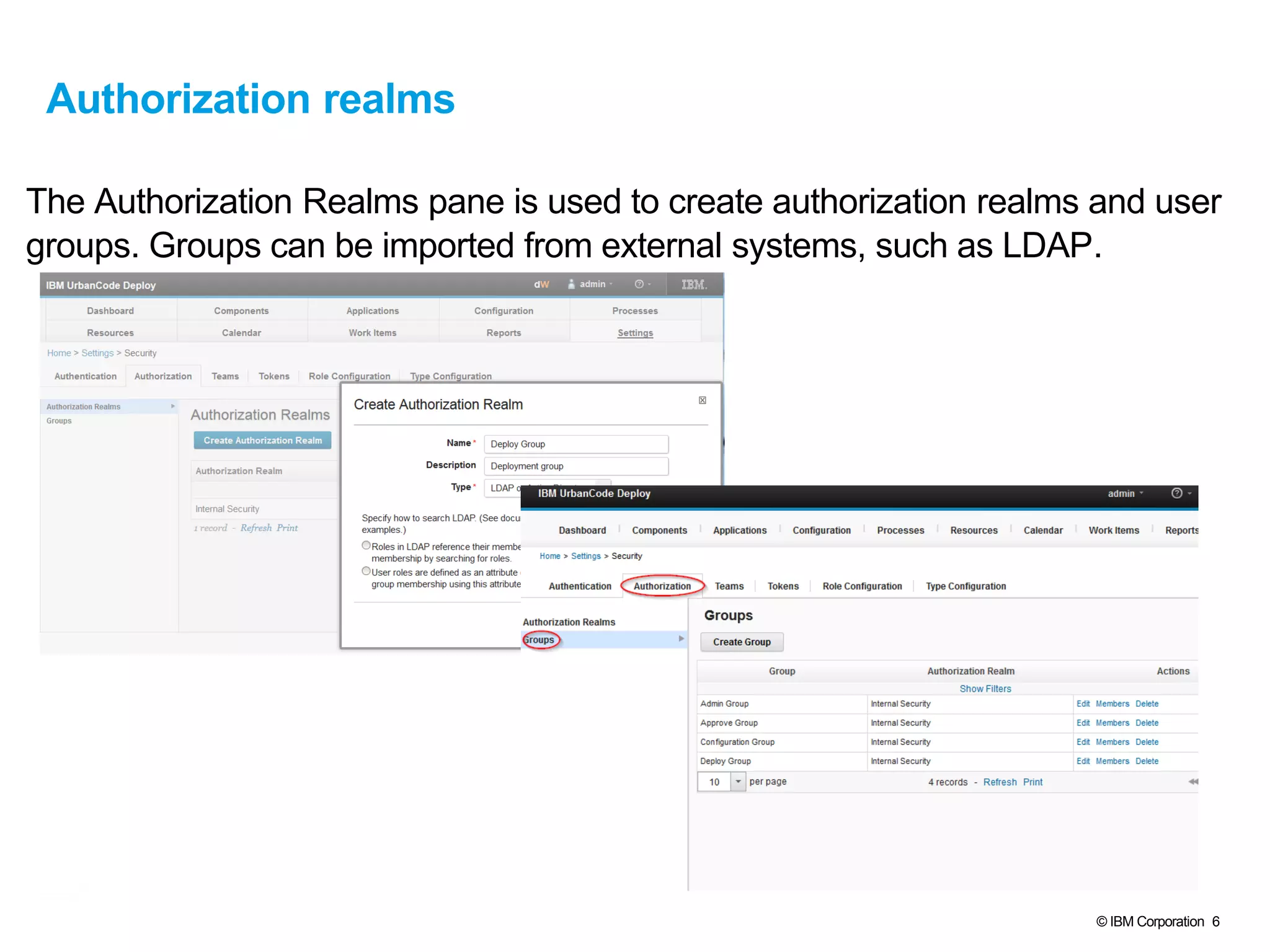Open the Configuration menu in the front window

coord(822,530)
